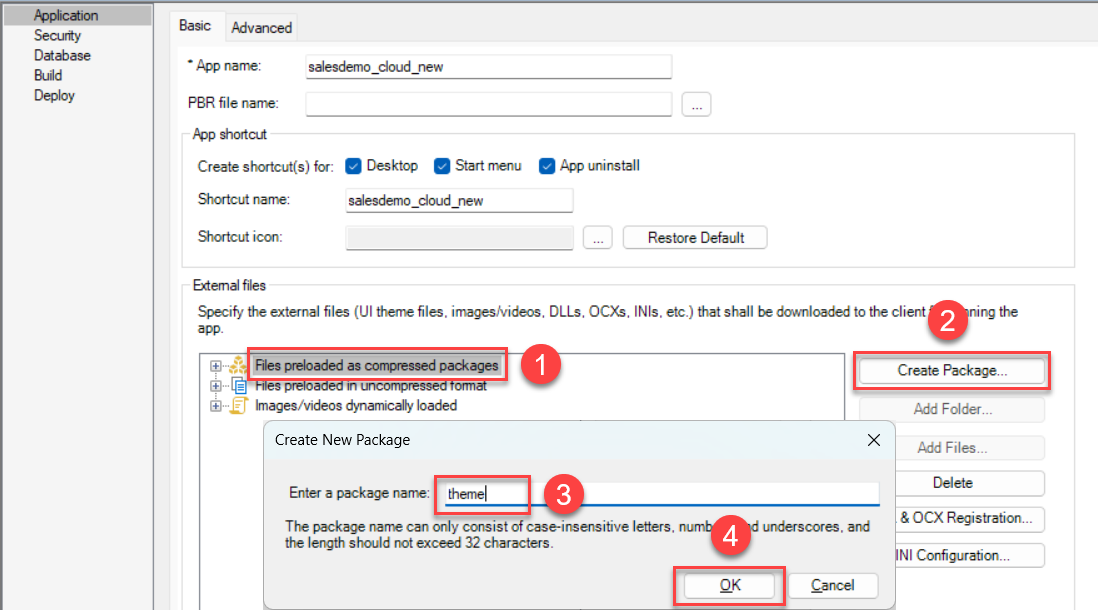This screenshot has width=1098, height=610.
Task: Go to the Deploy section
Action: 54,96
